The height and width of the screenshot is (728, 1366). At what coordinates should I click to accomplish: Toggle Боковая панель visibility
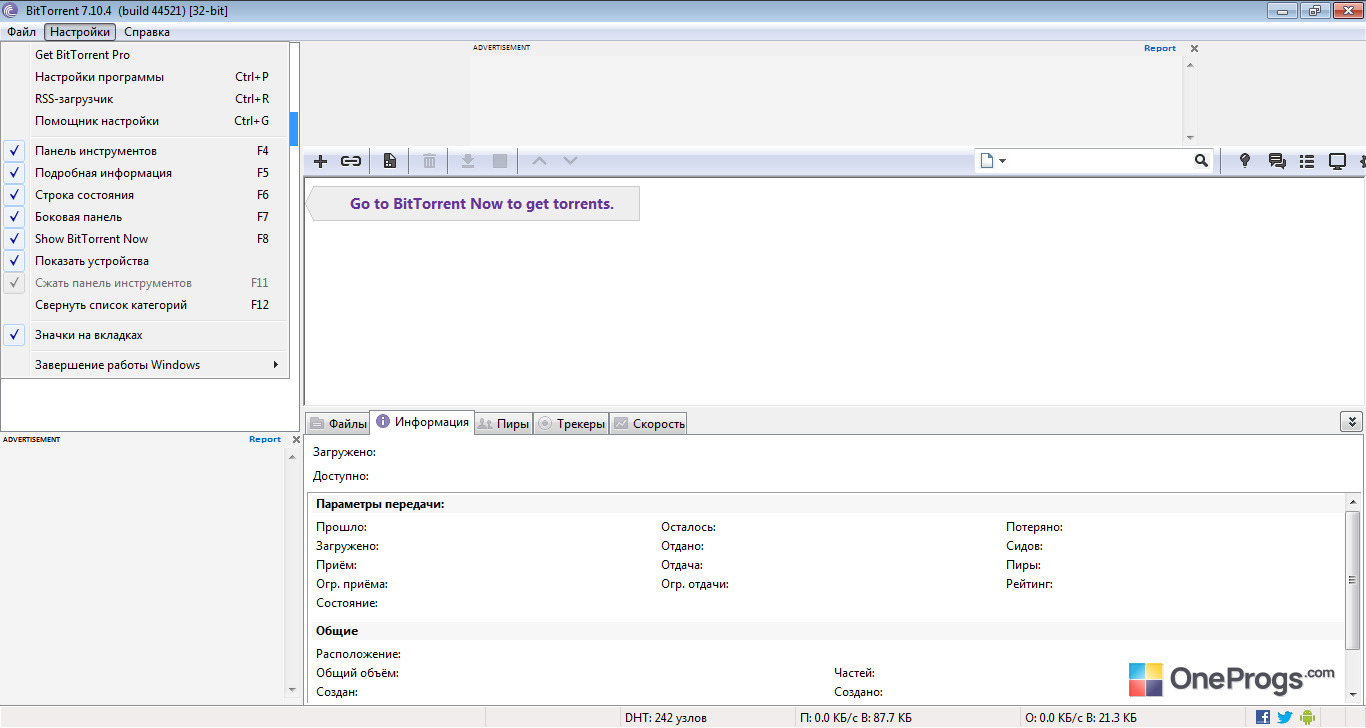[x=145, y=217]
